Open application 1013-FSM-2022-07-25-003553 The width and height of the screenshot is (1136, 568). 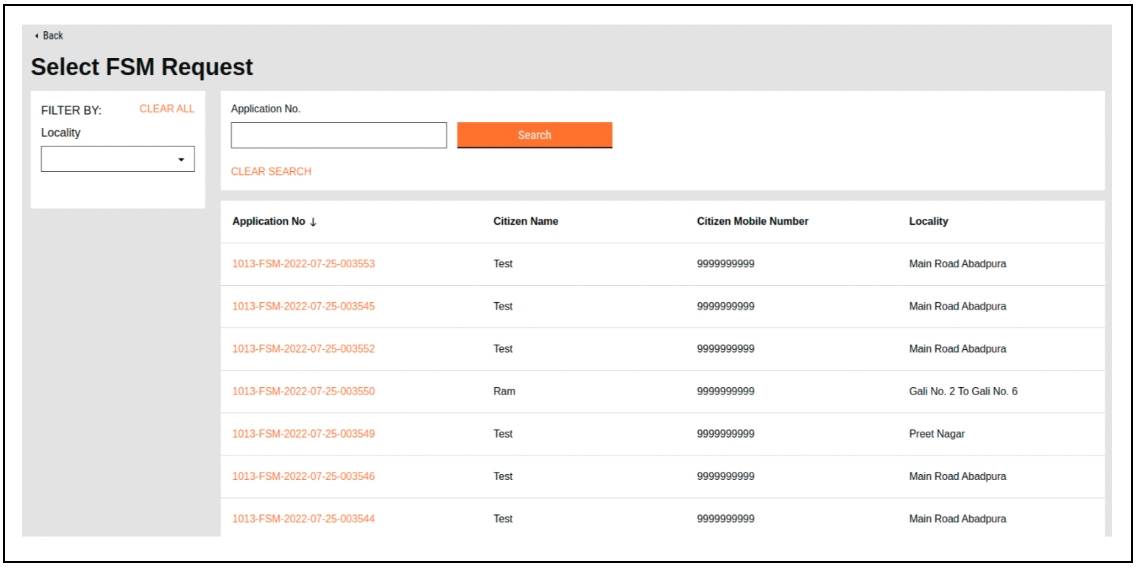pos(303,264)
